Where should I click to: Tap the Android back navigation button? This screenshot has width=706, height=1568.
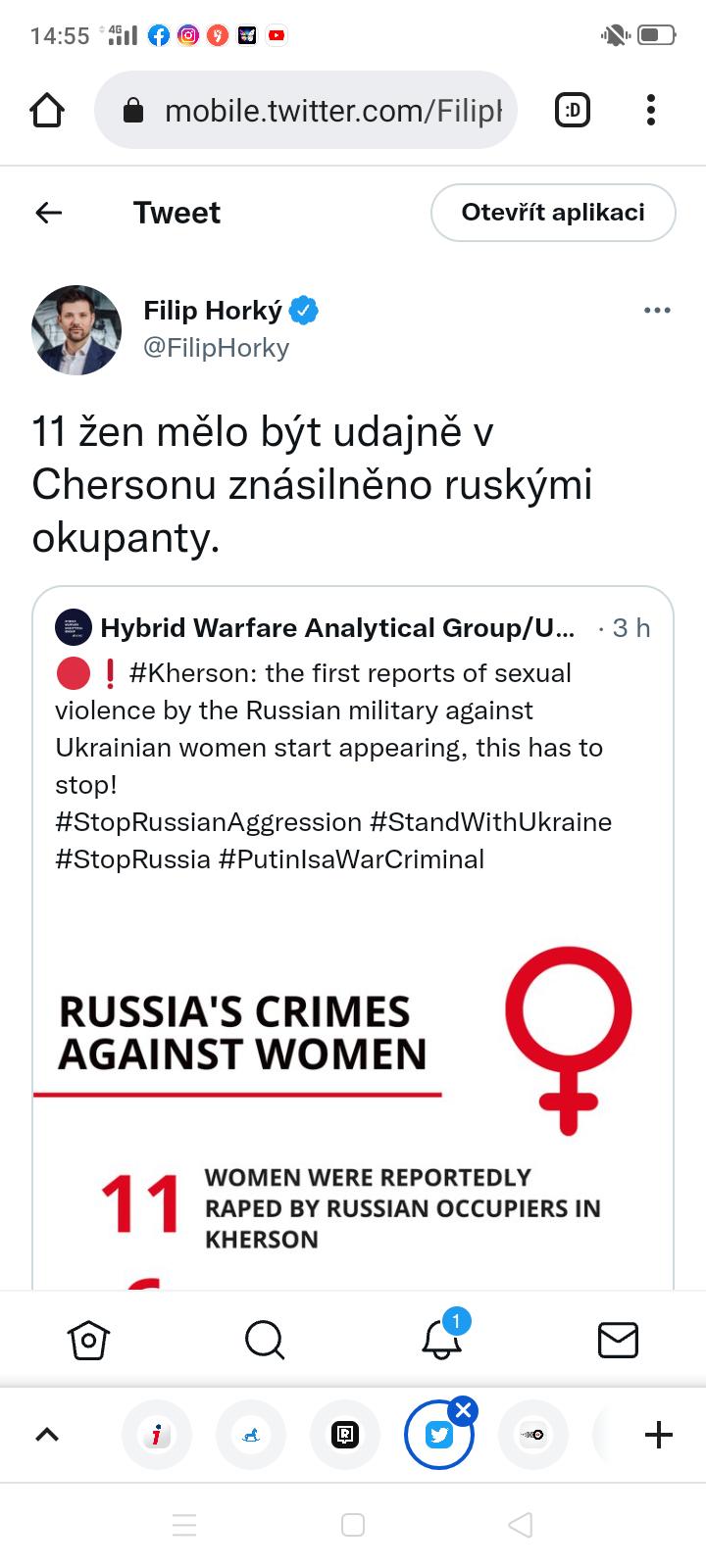[521, 1525]
